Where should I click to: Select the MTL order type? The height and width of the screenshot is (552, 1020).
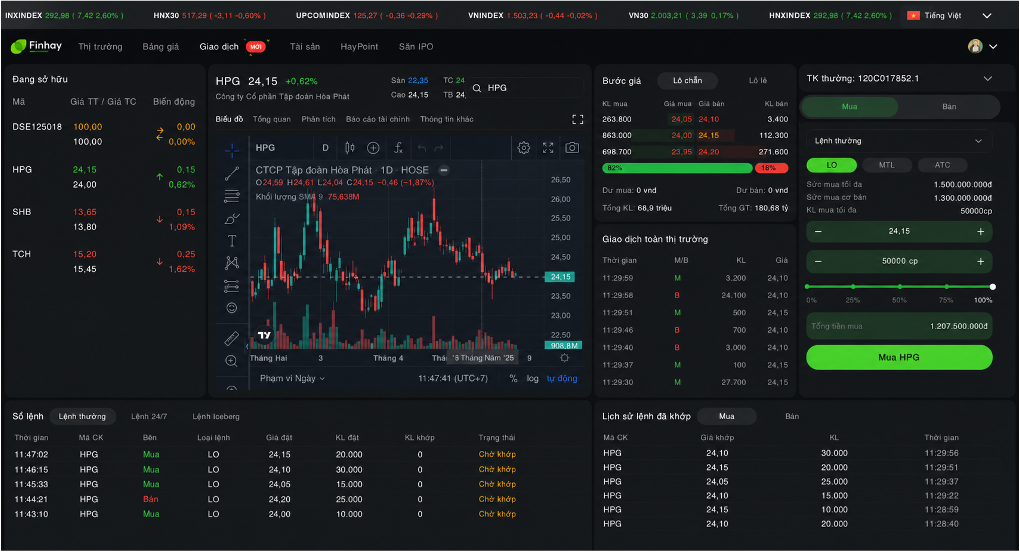887,165
